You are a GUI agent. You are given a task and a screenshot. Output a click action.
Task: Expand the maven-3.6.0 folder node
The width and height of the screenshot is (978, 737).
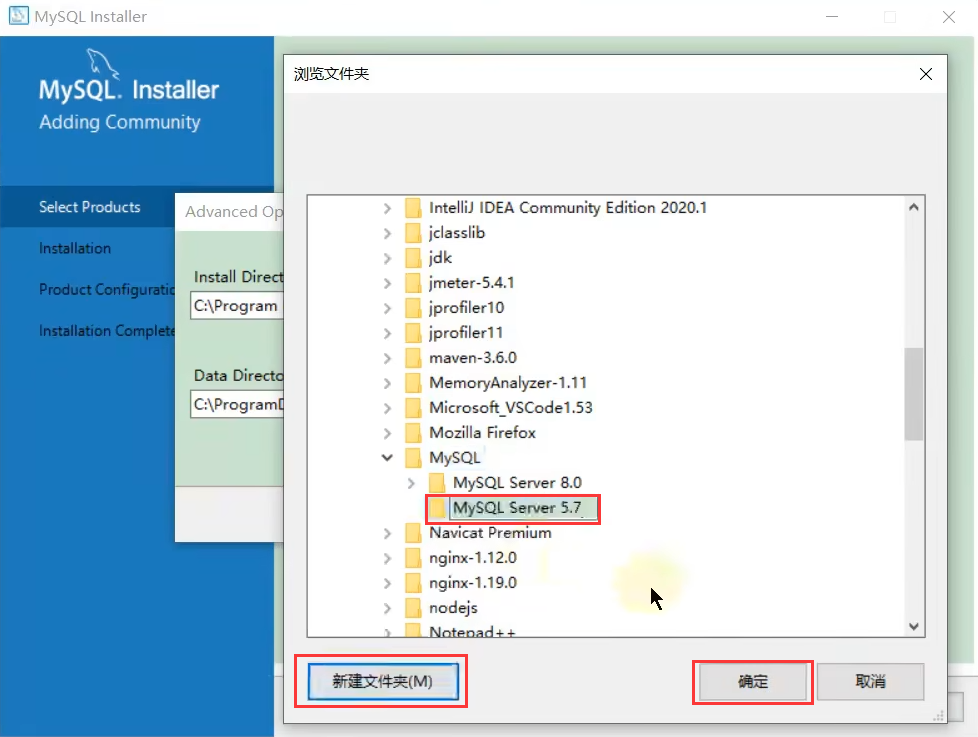387,359
